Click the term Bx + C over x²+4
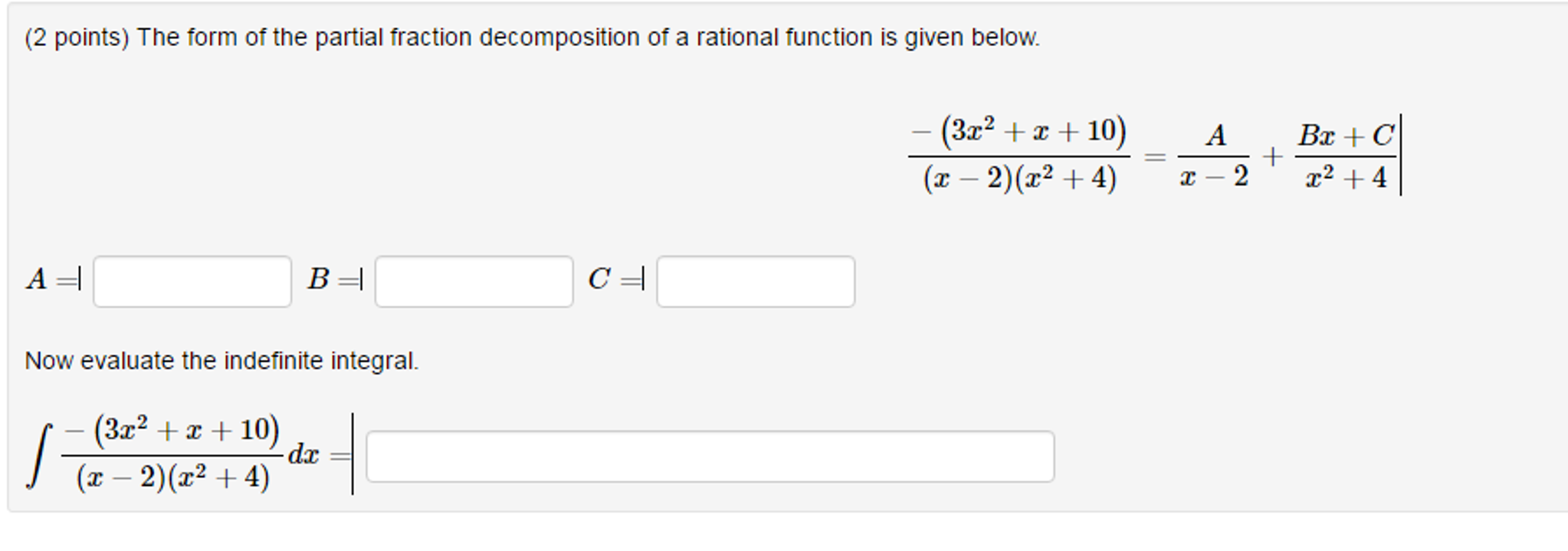Viewport: 1568px width, 551px height. [1345, 153]
